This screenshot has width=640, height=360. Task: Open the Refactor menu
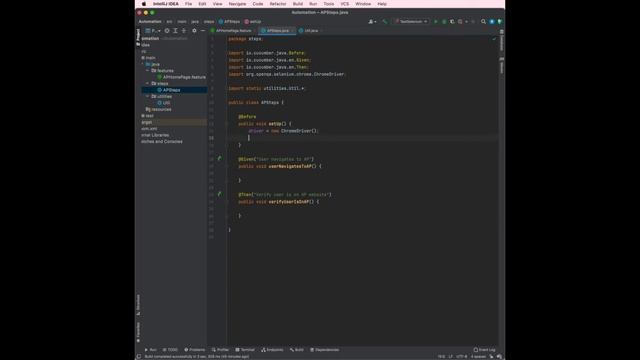click(278, 4)
